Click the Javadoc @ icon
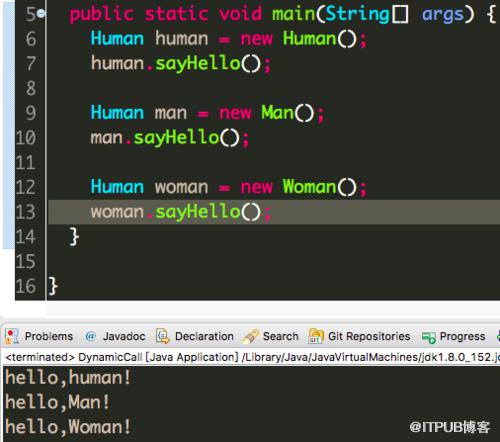The height and width of the screenshot is (442, 500). click(x=90, y=336)
